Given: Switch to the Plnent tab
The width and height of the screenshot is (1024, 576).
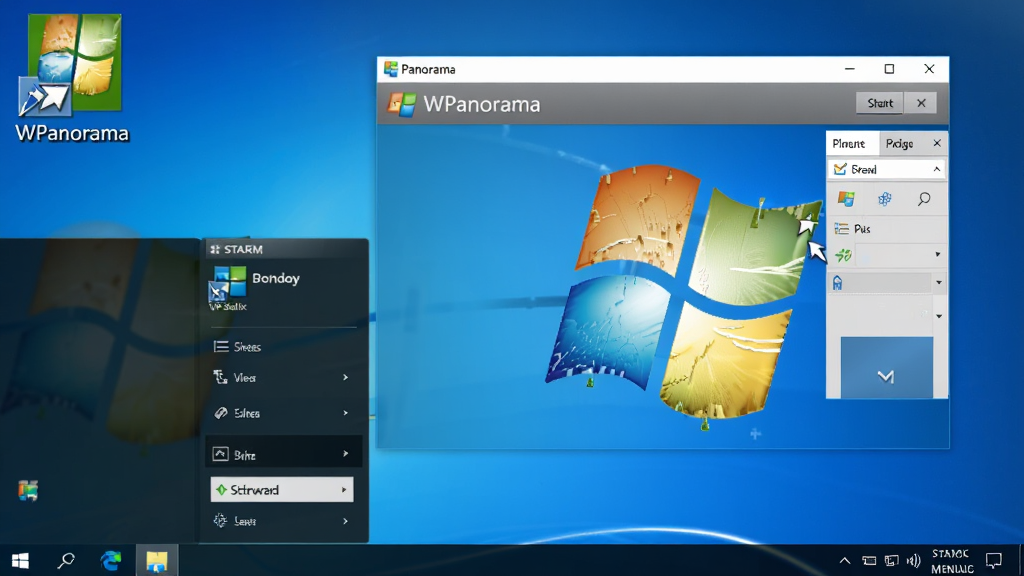Looking at the screenshot, I should (x=848, y=144).
